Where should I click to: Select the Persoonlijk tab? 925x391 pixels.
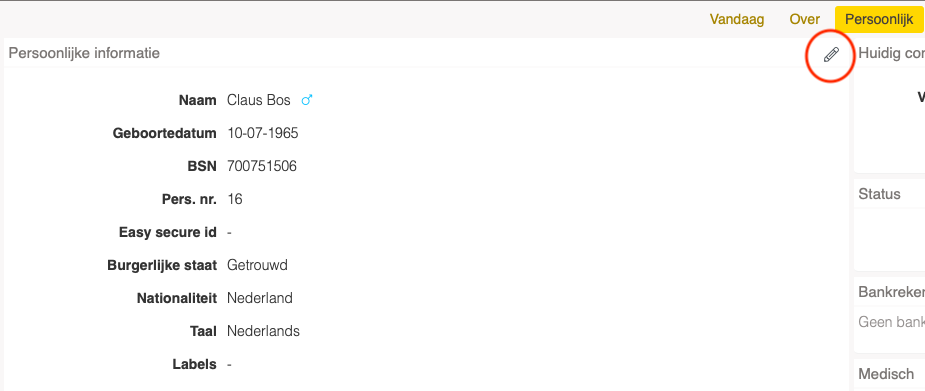(x=879, y=19)
